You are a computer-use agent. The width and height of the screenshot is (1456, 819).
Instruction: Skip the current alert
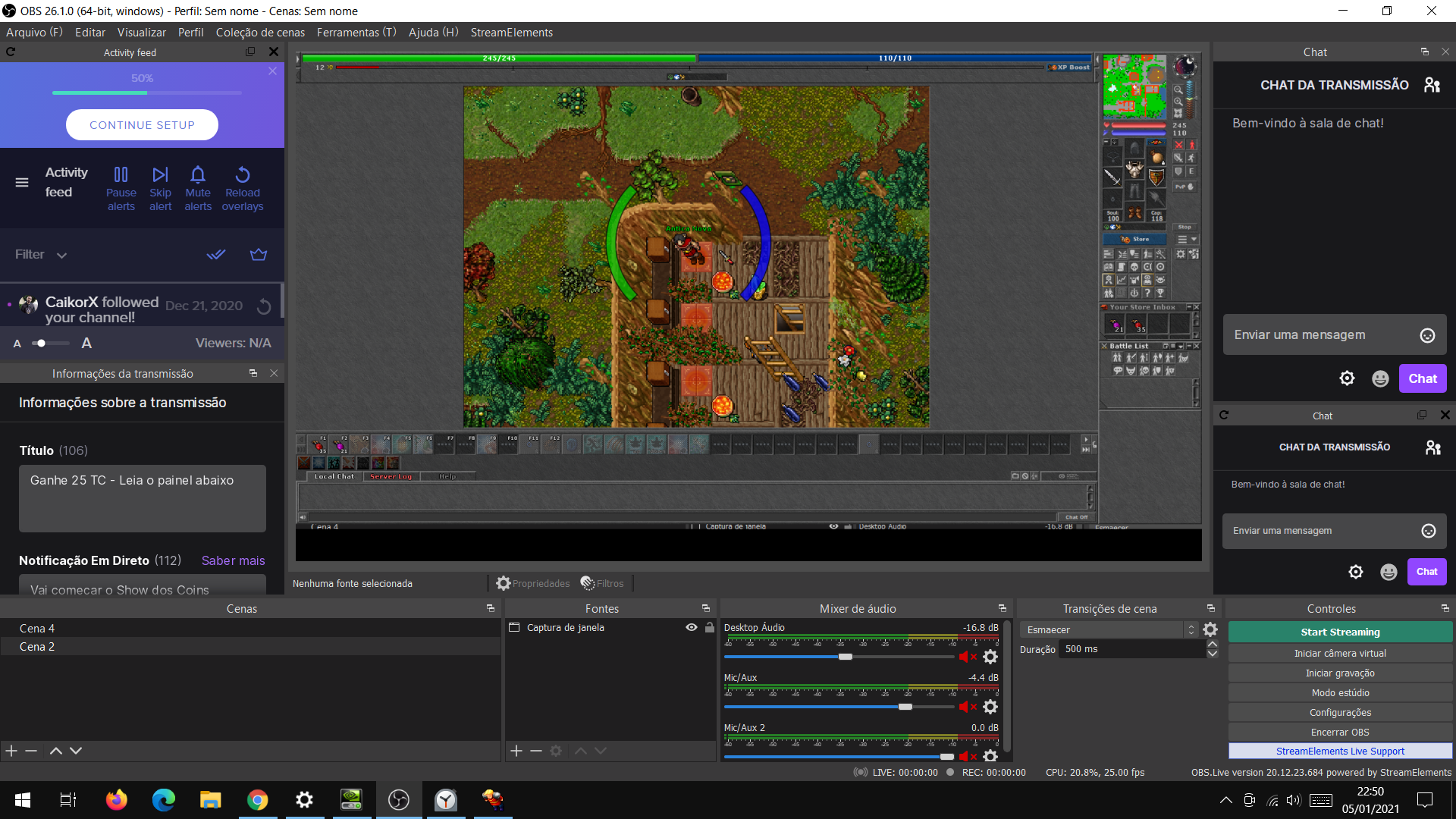tap(160, 188)
